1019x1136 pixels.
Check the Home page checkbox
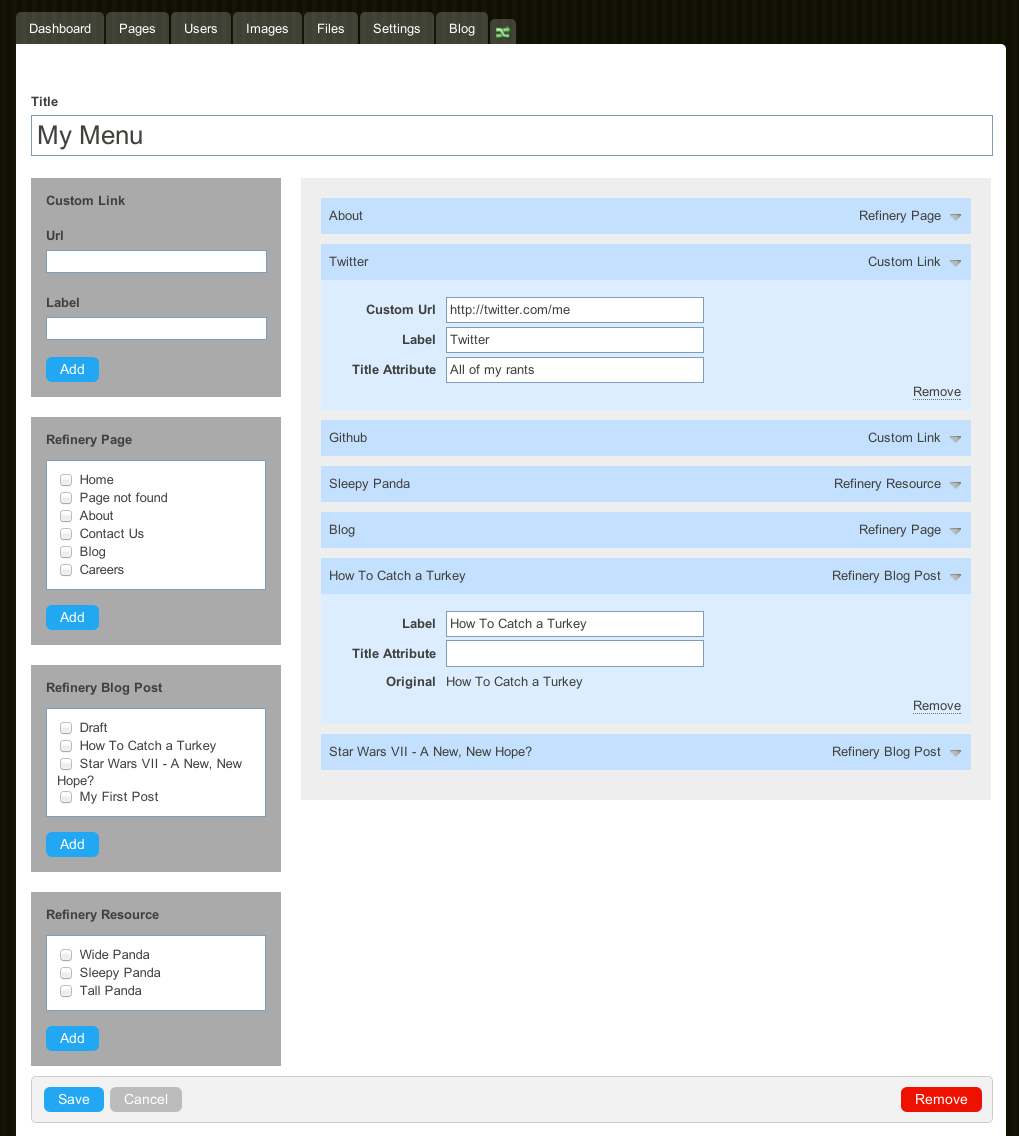[66, 480]
